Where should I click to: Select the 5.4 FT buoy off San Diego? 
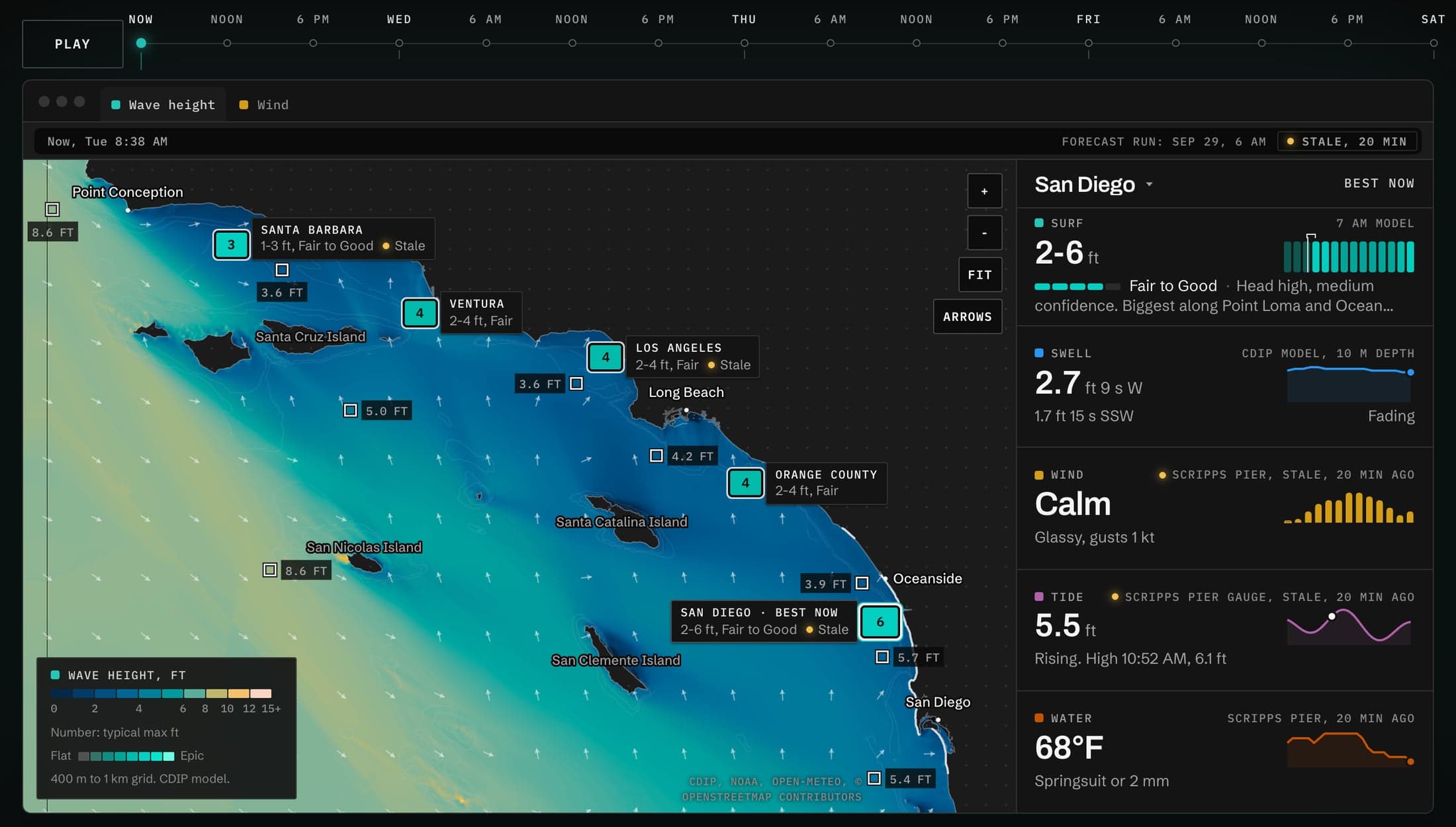pyautogui.click(x=874, y=778)
